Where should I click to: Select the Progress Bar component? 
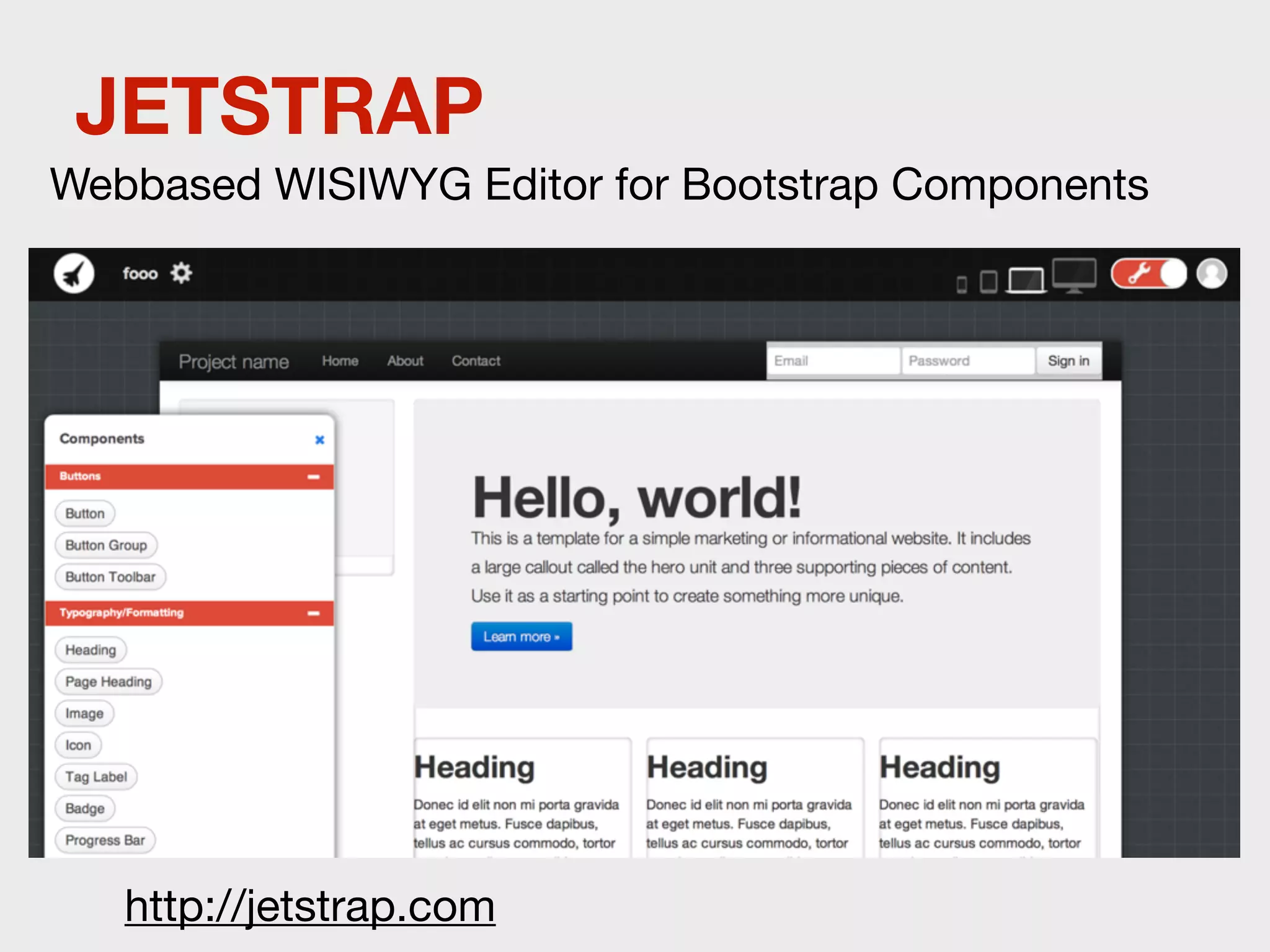click(105, 840)
